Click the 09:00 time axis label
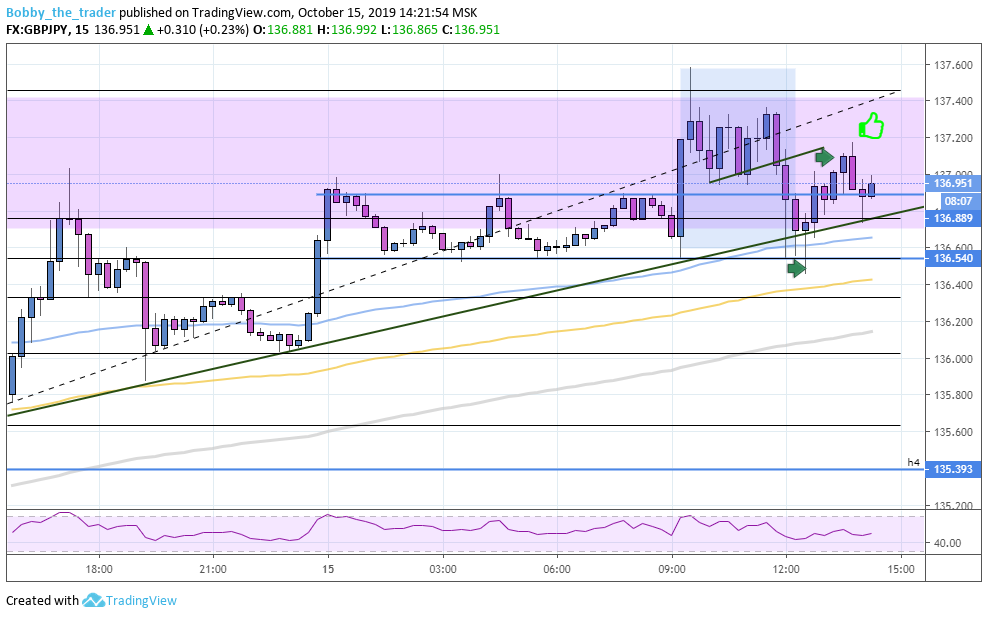 click(672, 569)
